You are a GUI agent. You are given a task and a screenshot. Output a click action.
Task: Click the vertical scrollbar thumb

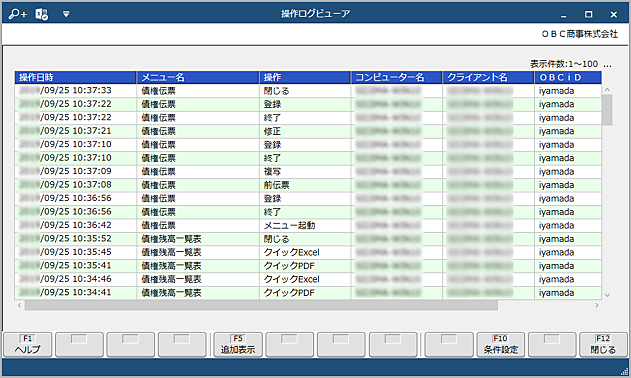coord(607,110)
